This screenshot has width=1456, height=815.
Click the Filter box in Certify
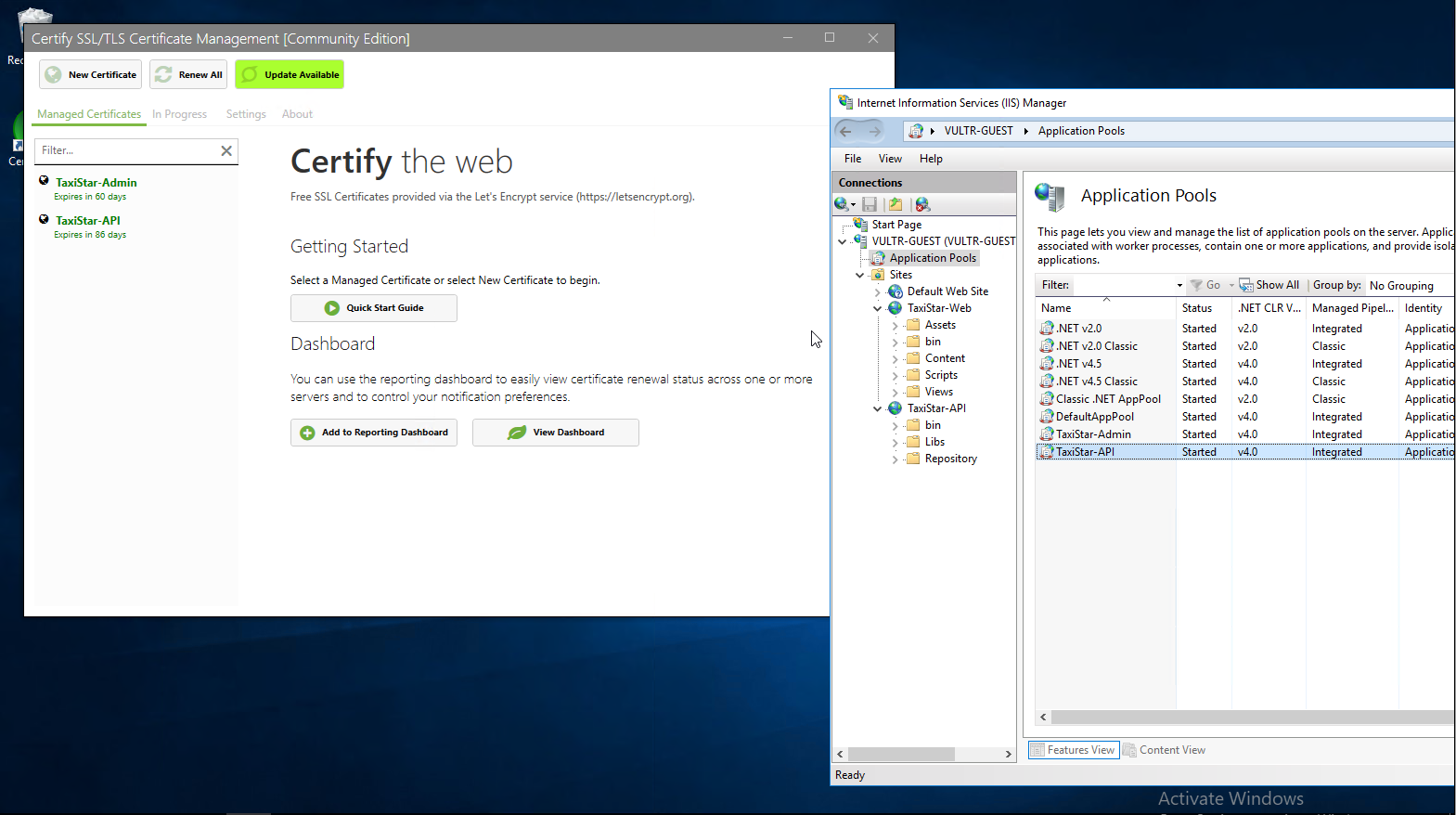[125, 150]
